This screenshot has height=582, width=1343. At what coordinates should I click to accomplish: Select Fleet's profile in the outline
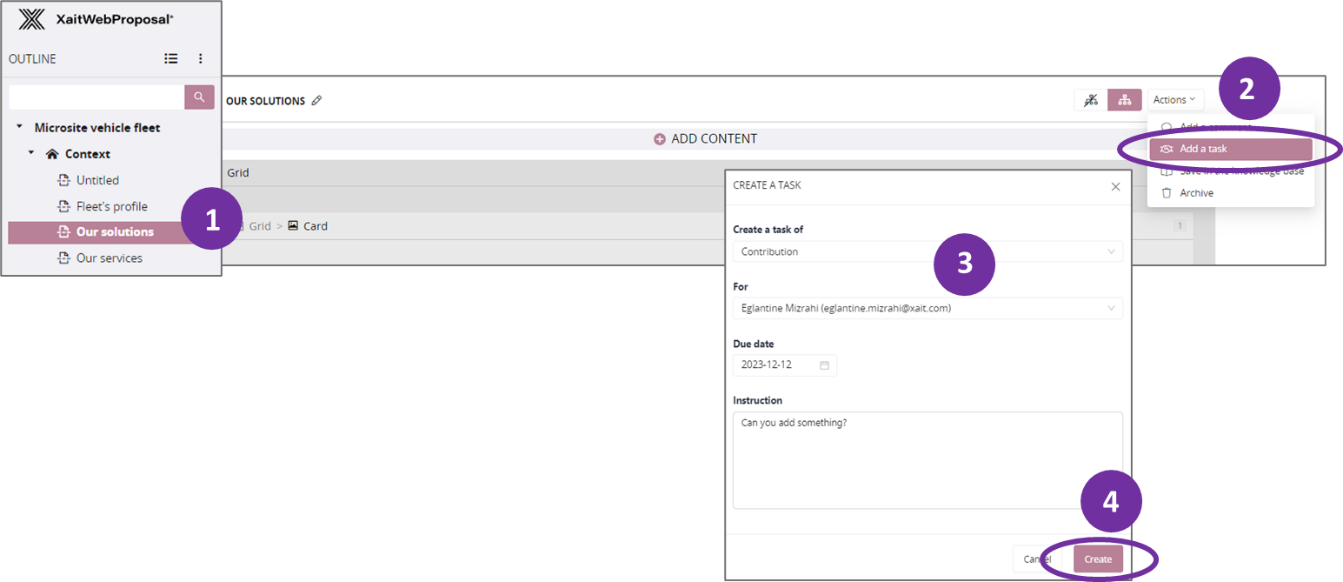[111, 206]
